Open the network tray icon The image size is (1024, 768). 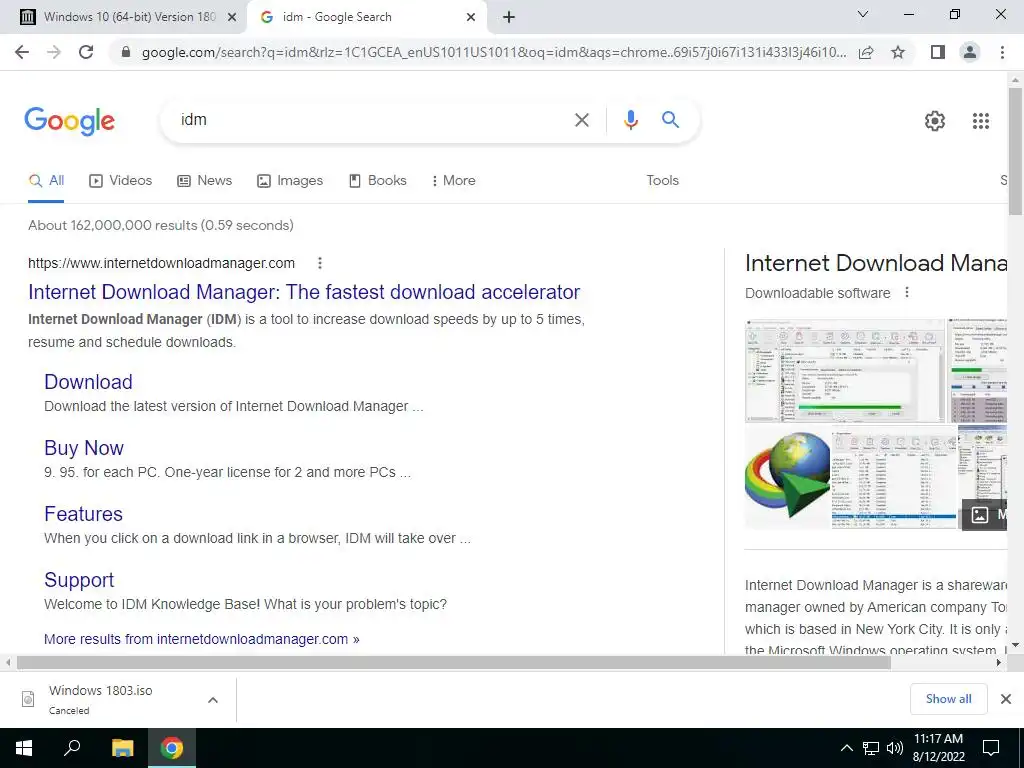point(871,748)
